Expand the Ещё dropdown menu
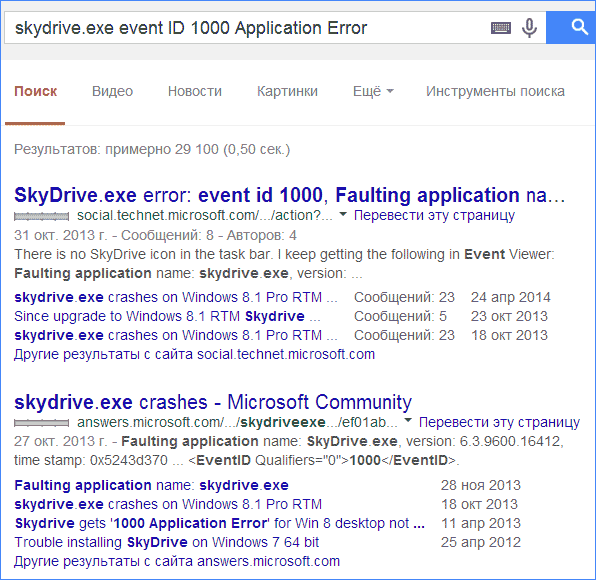Screen dimensions: 596x580 [x=373, y=91]
